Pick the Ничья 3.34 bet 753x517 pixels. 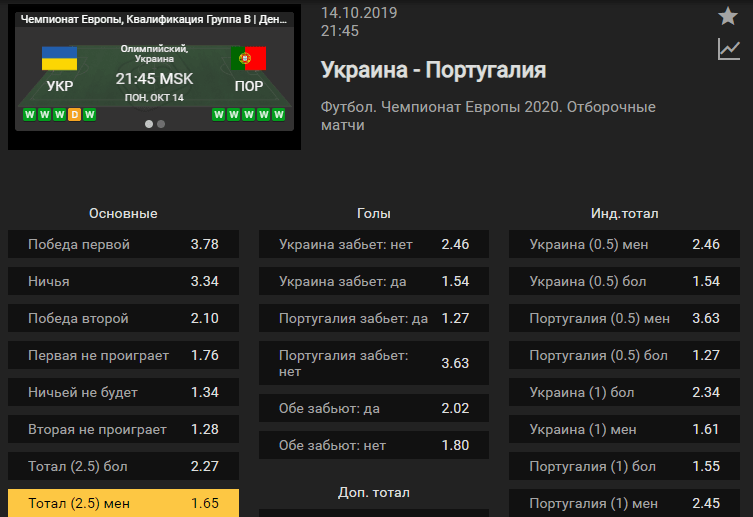click(x=123, y=281)
